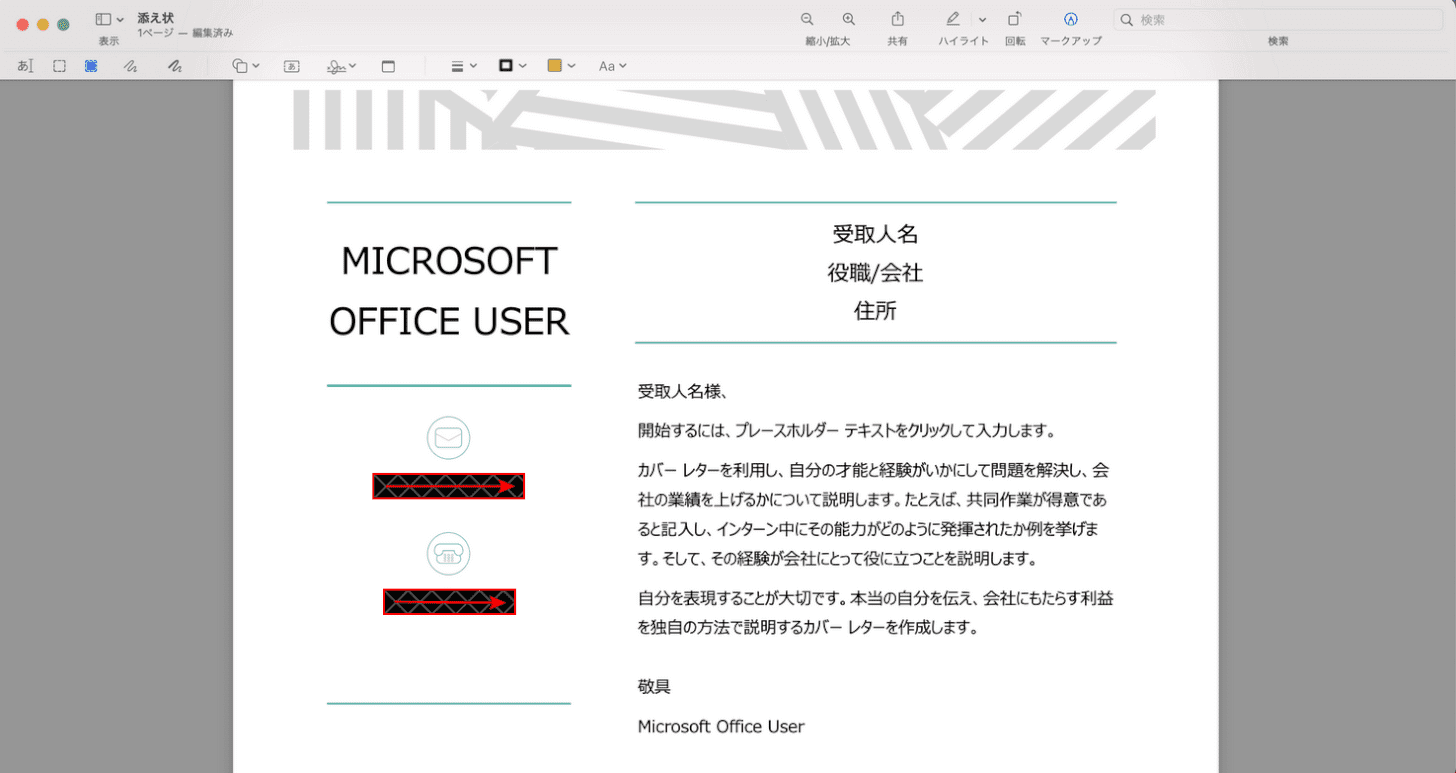Open the border color dropdown
The height and width of the screenshot is (773, 1456).
click(x=512, y=66)
